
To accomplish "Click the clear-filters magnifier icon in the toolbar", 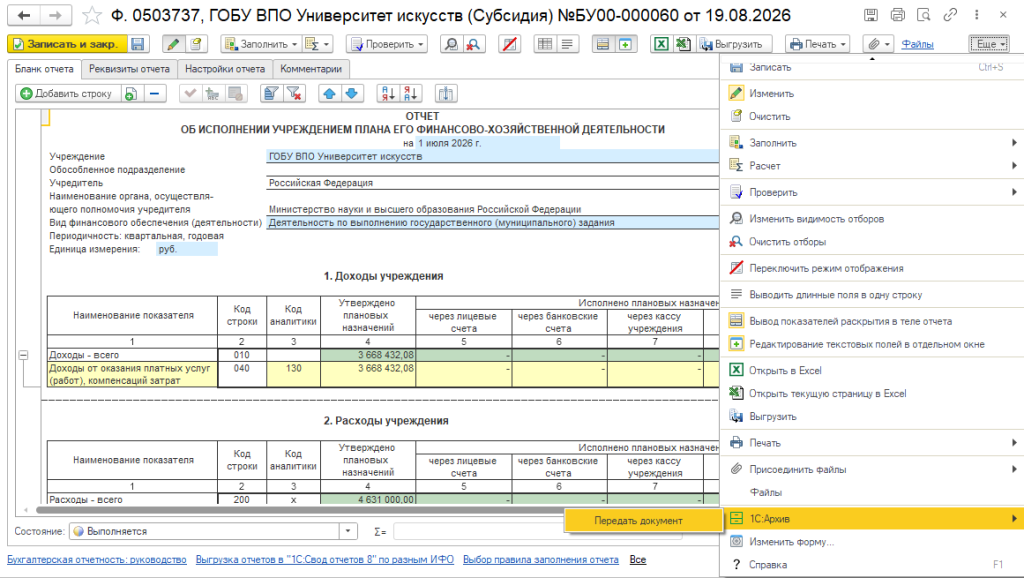I will (x=473, y=44).
